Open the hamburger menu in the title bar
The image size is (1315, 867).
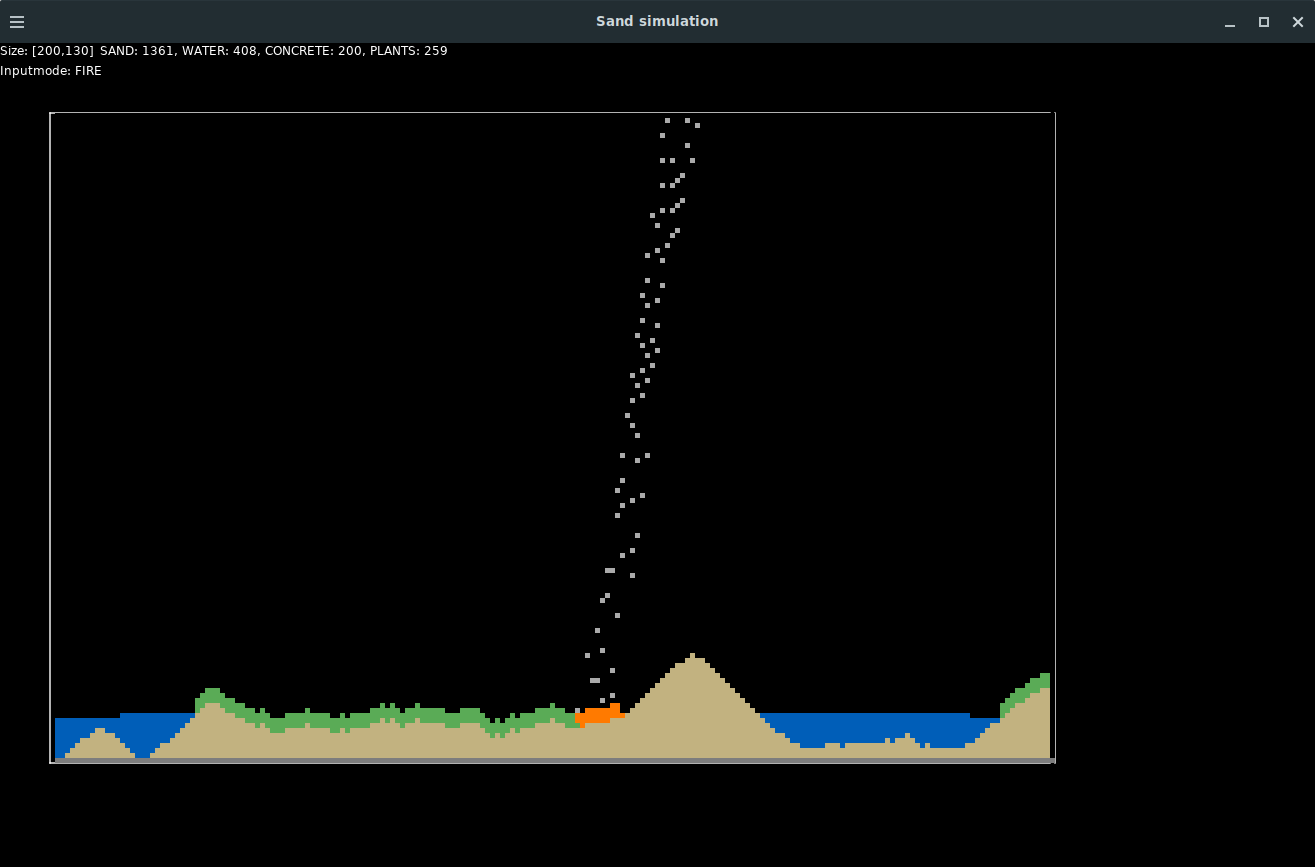pos(17,22)
